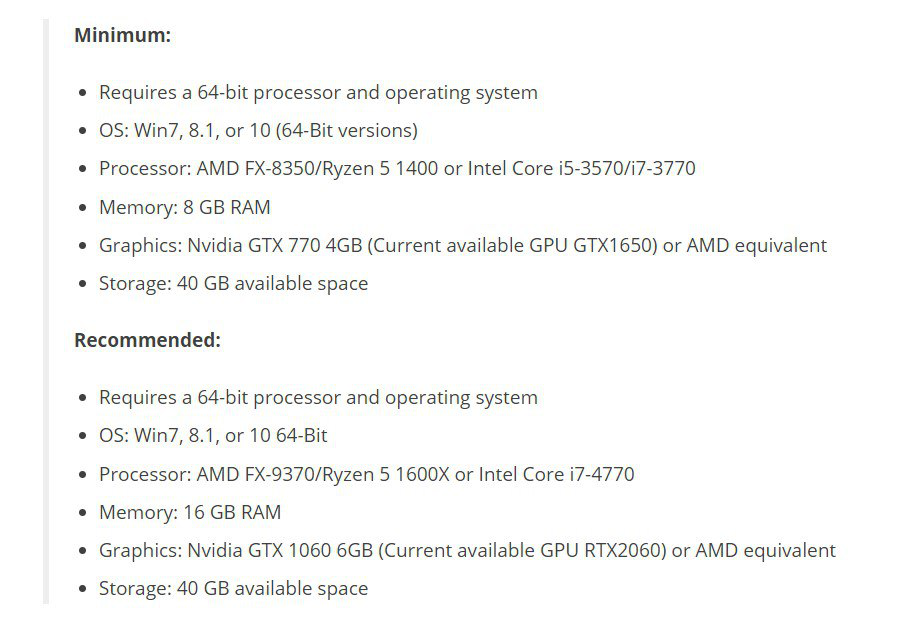Click the Graphics line mentioning GTX 1060 6GB
899x619 pixels.
pyautogui.click(x=467, y=551)
